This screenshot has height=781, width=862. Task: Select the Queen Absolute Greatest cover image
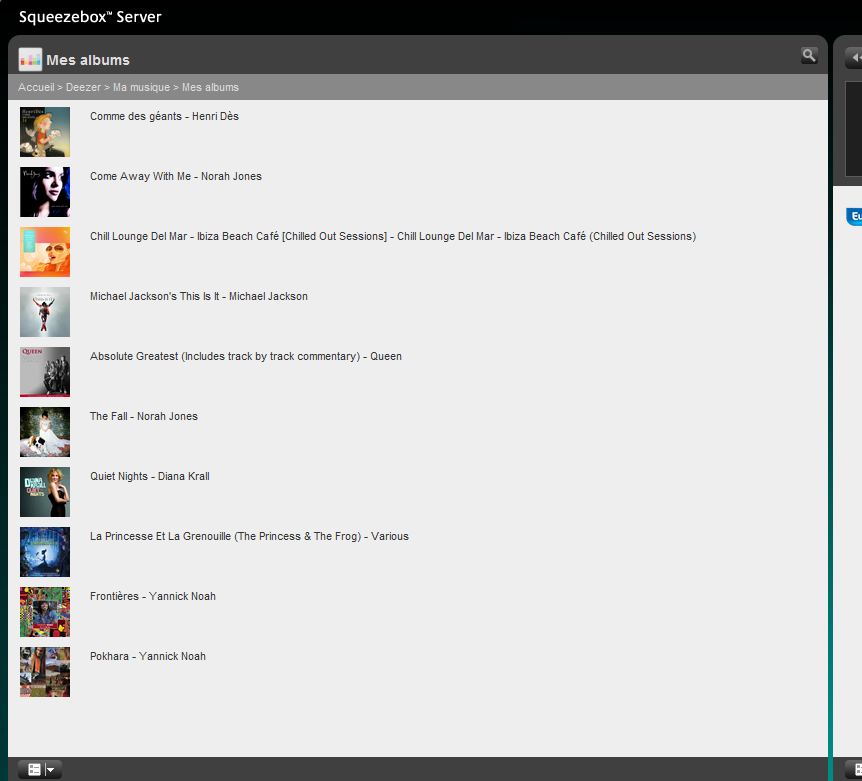click(45, 372)
